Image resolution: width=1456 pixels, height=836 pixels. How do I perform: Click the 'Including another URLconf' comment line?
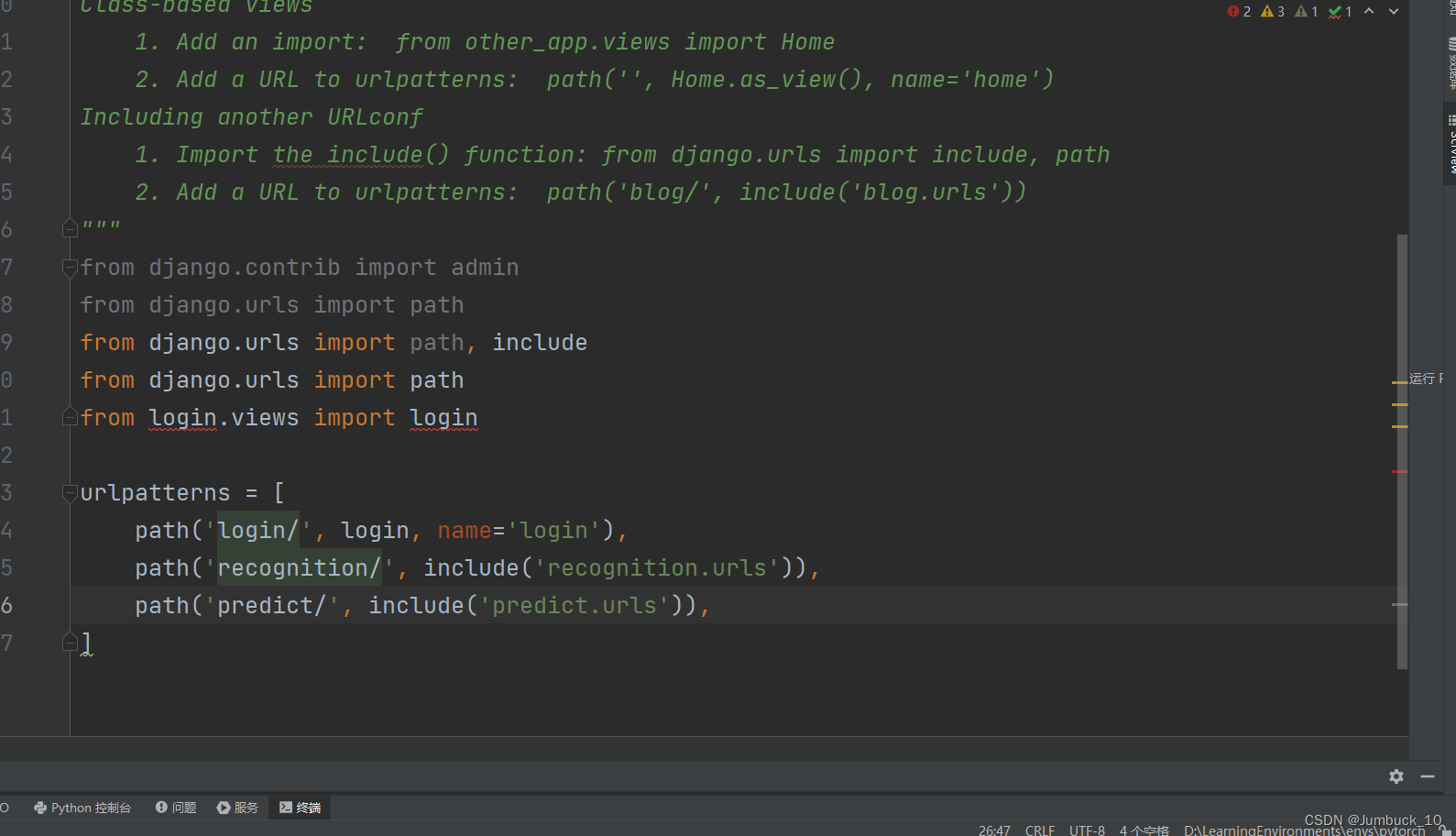(x=252, y=117)
